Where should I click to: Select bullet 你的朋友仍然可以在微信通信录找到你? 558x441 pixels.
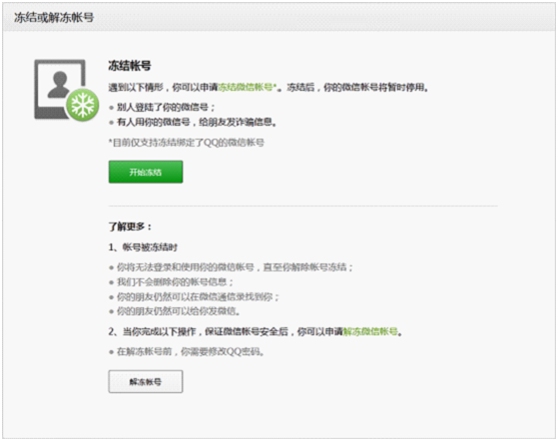click(x=198, y=297)
